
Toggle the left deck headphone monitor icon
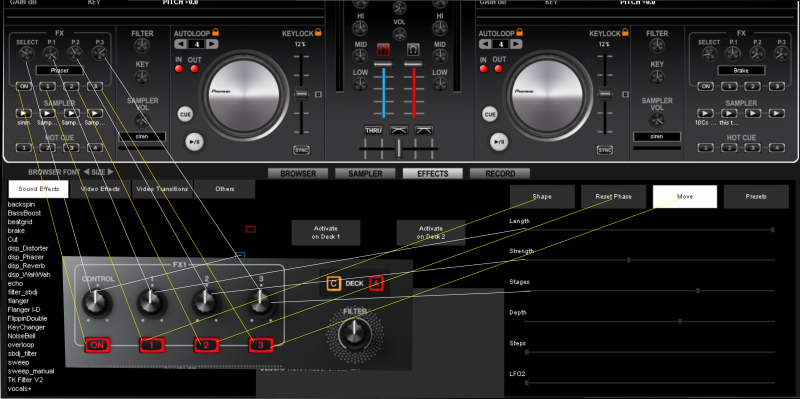coord(383,49)
